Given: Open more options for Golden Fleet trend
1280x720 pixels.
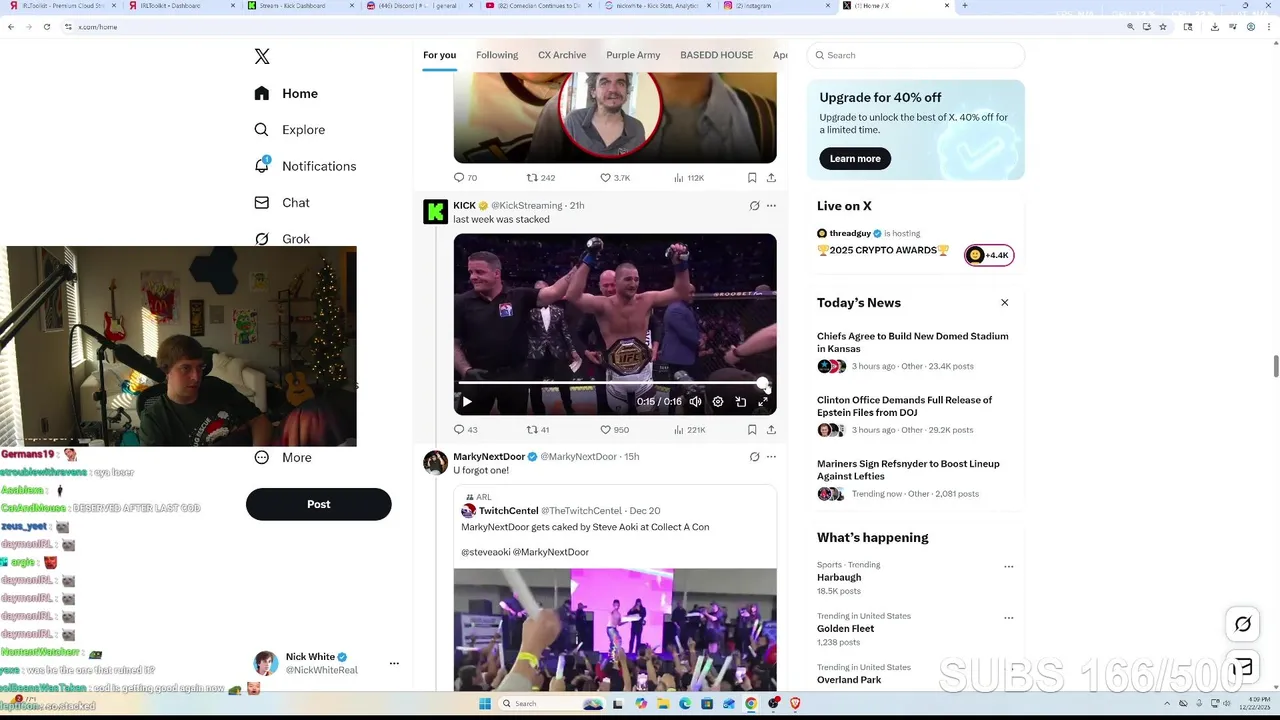Looking at the screenshot, I should [x=1008, y=618].
